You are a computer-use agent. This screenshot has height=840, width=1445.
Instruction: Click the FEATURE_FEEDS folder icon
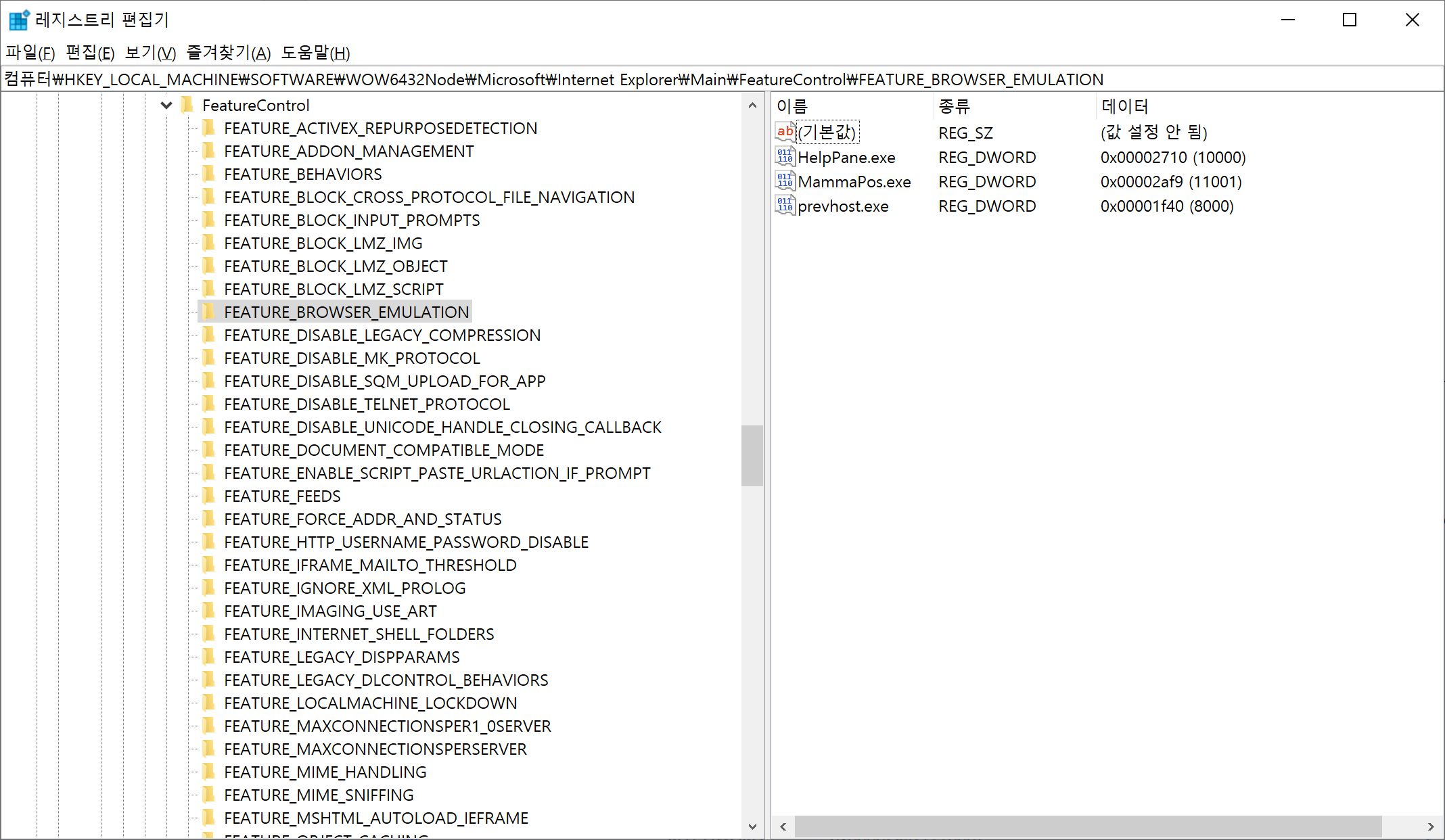pyautogui.click(x=209, y=496)
